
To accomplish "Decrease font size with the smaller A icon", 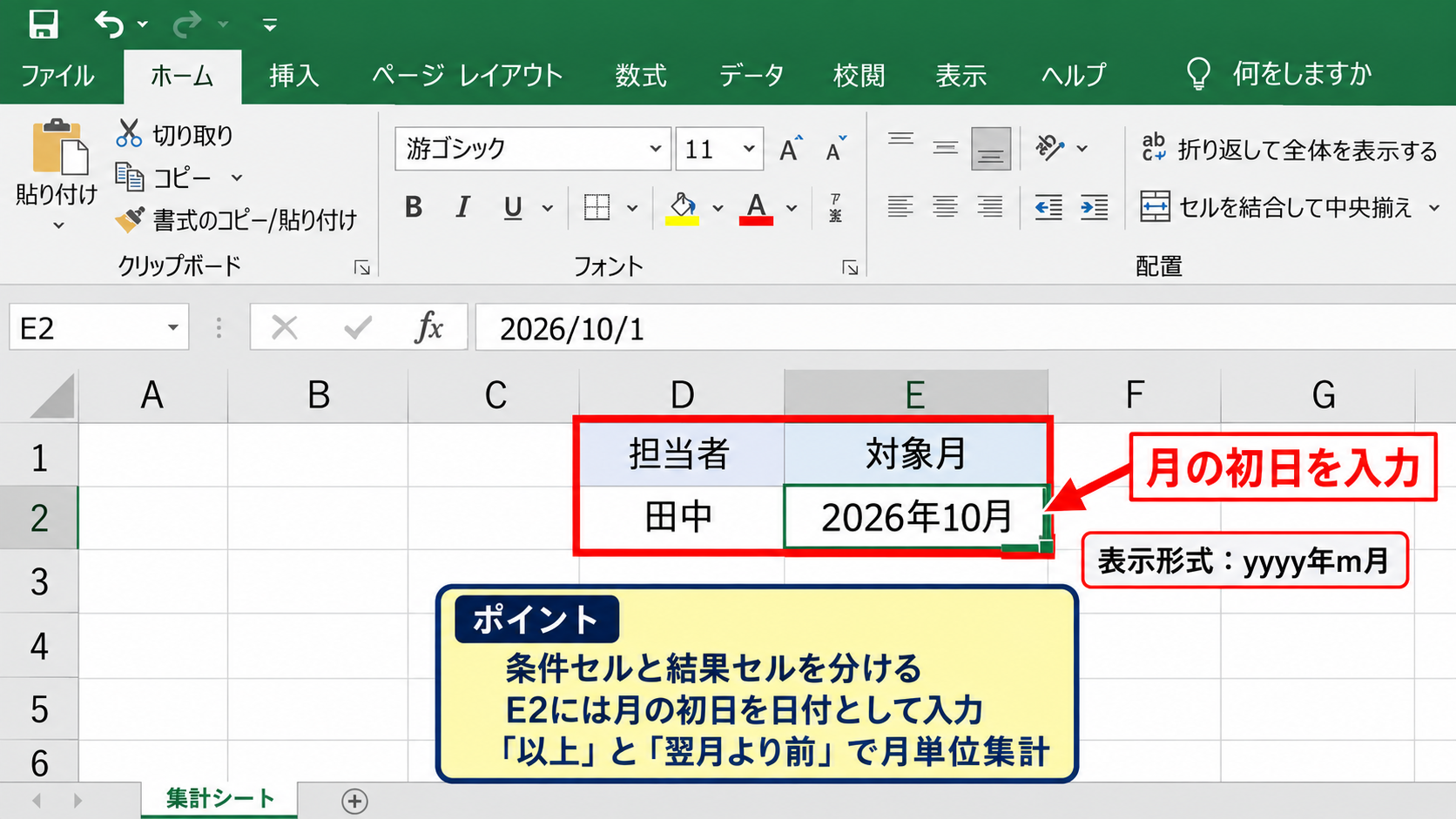I will point(835,149).
